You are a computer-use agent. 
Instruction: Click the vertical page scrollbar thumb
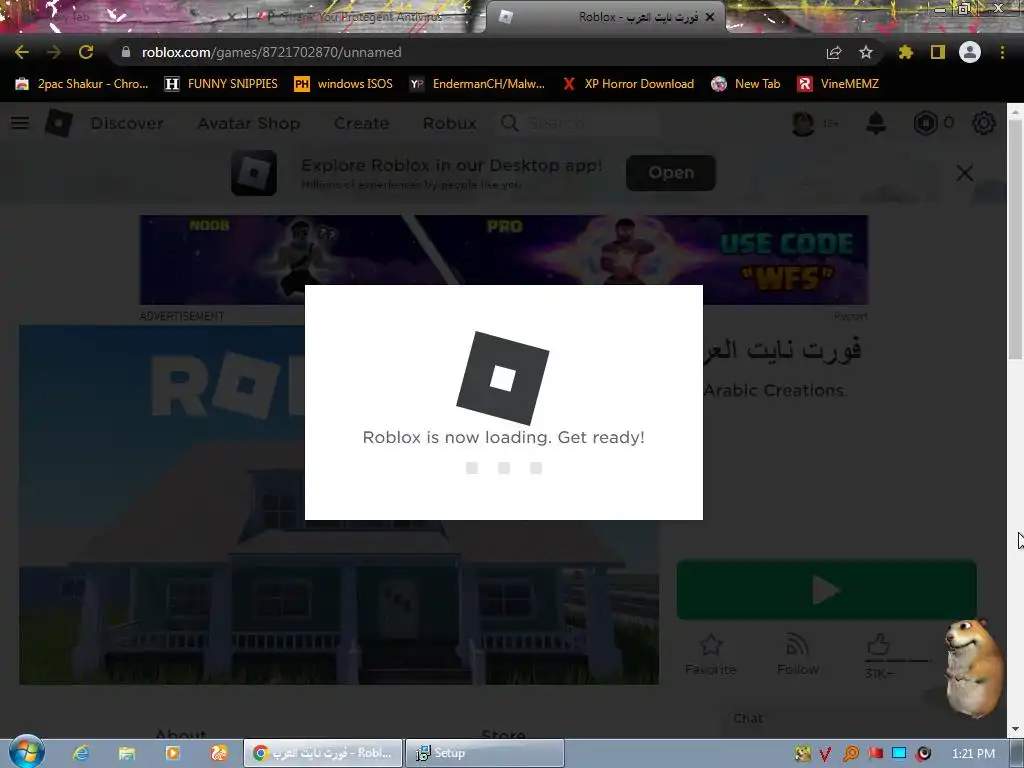coord(1015,238)
